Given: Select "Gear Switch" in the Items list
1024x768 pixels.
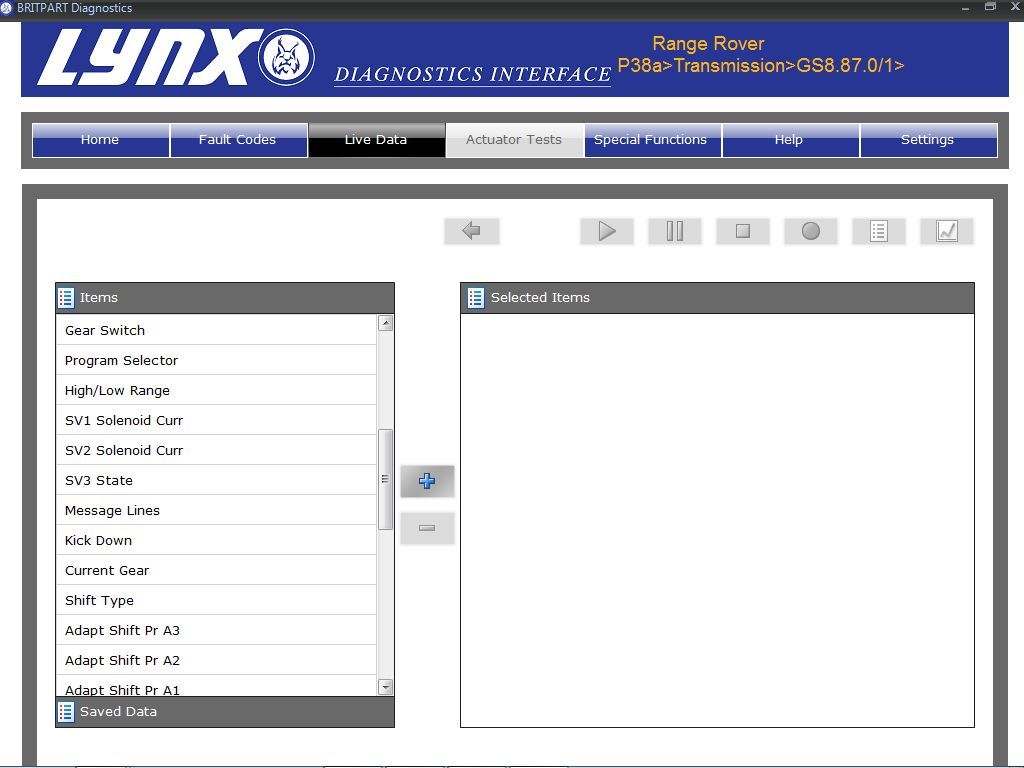Looking at the screenshot, I should click(x=216, y=330).
